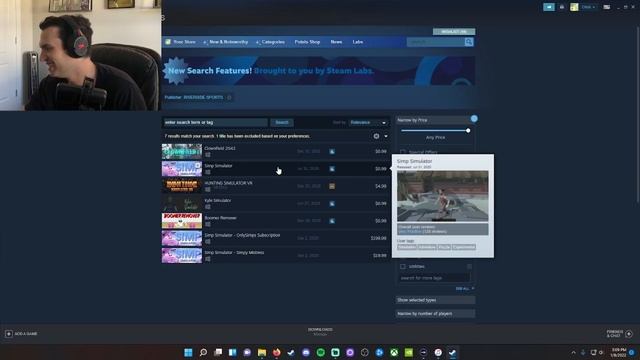Click the Friends & Chat label
Viewport: 640px width, 360px height.
click(x=614, y=334)
